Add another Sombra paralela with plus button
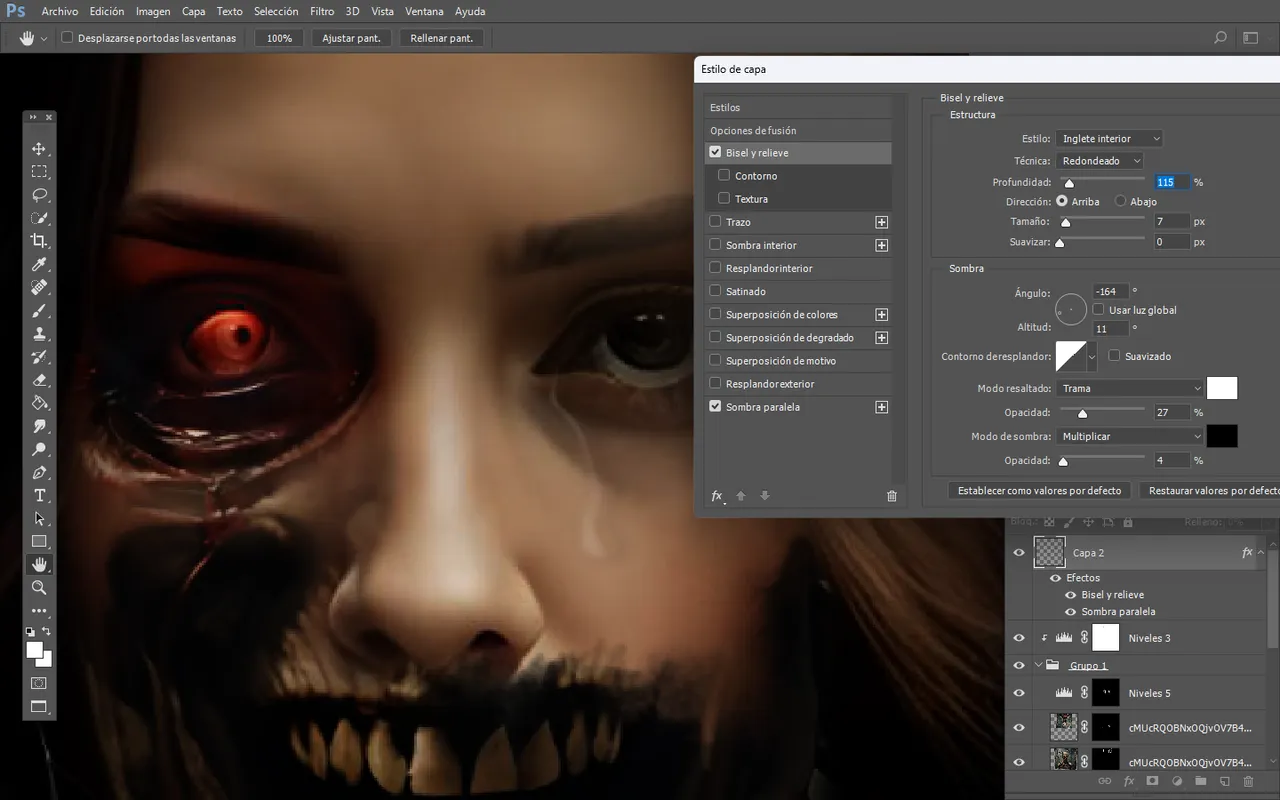The image size is (1280, 800). [882, 407]
